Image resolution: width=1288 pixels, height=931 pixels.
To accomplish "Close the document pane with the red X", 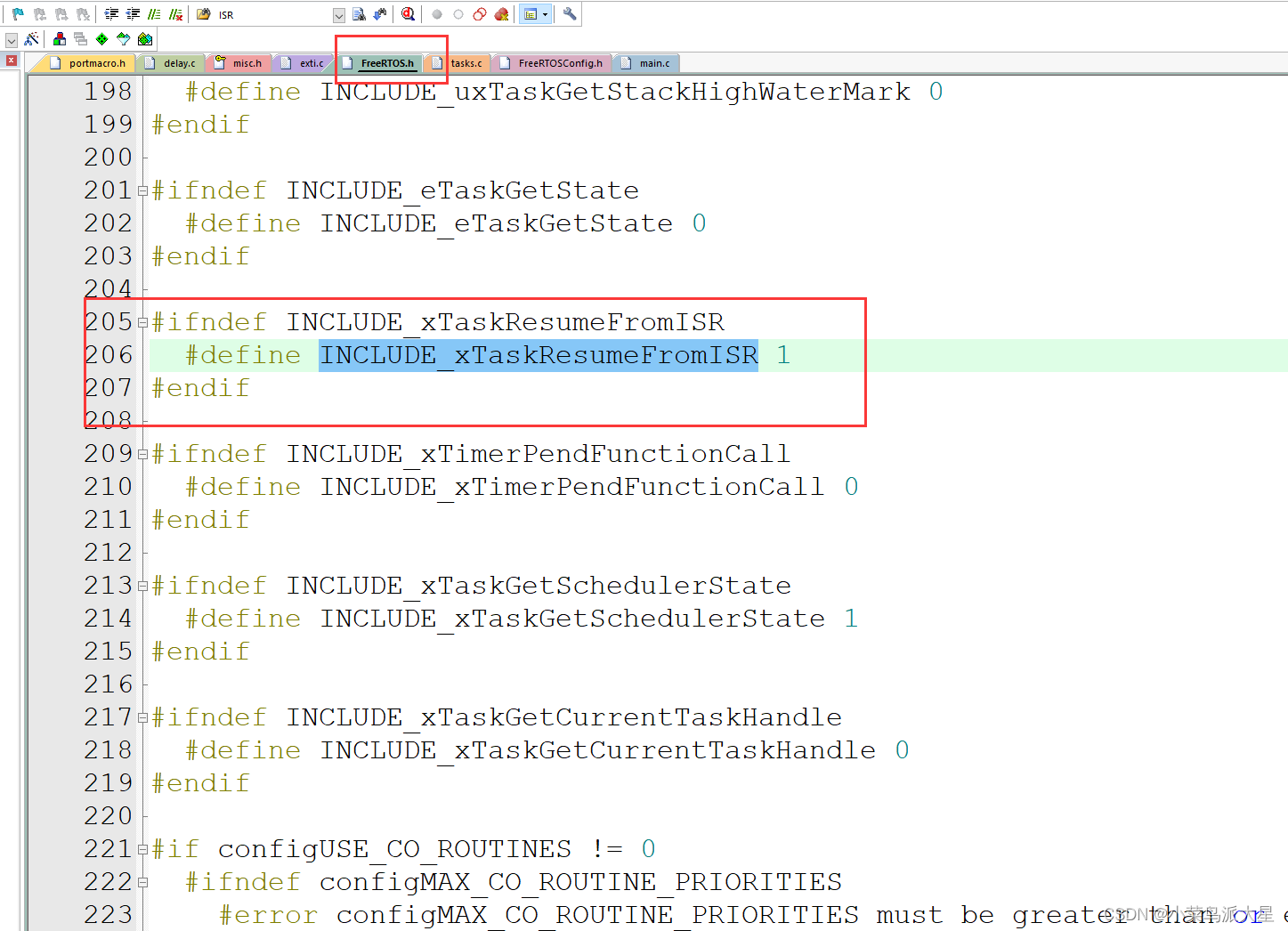I will pos(10,60).
